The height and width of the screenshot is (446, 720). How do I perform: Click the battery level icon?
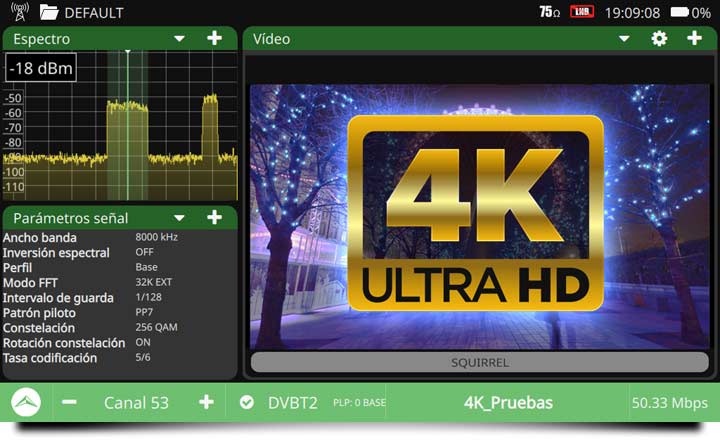[680, 12]
